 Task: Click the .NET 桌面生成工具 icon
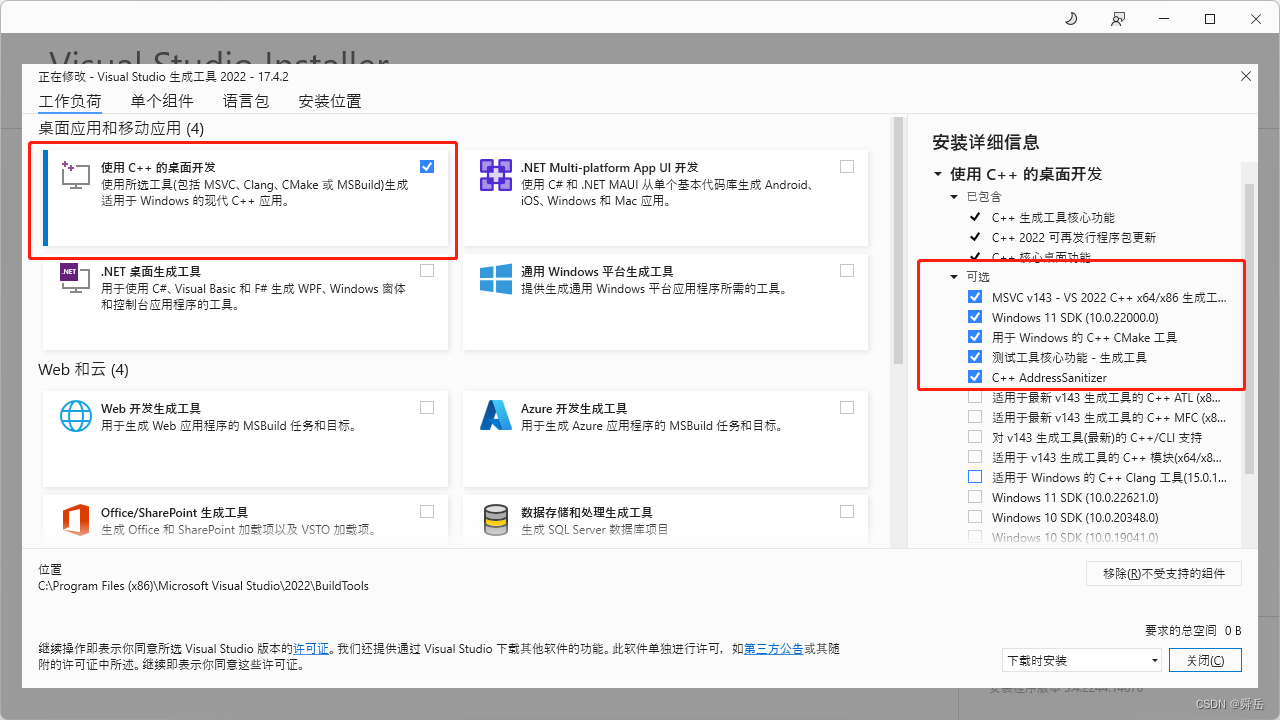76,279
